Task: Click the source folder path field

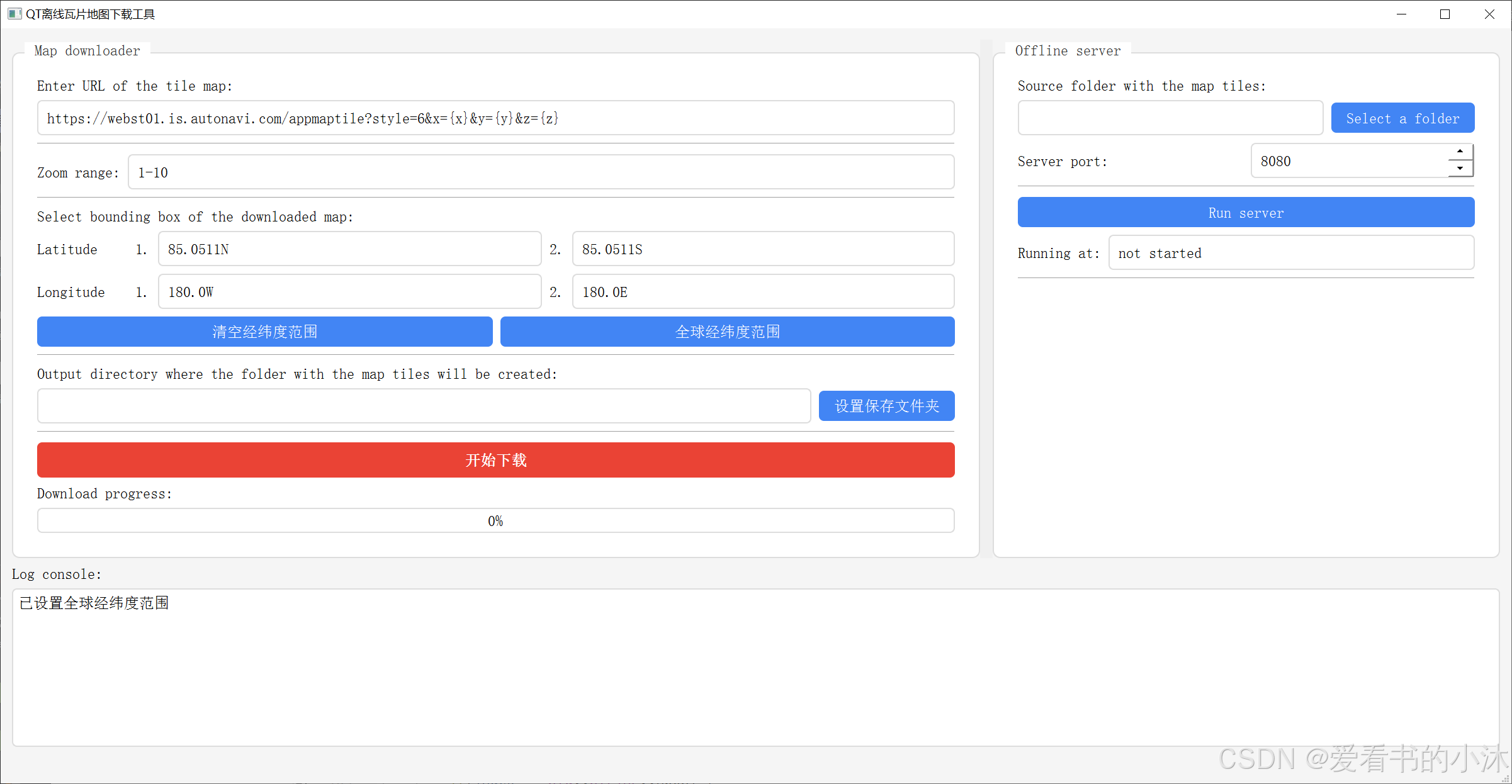Action: (1170, 118)
